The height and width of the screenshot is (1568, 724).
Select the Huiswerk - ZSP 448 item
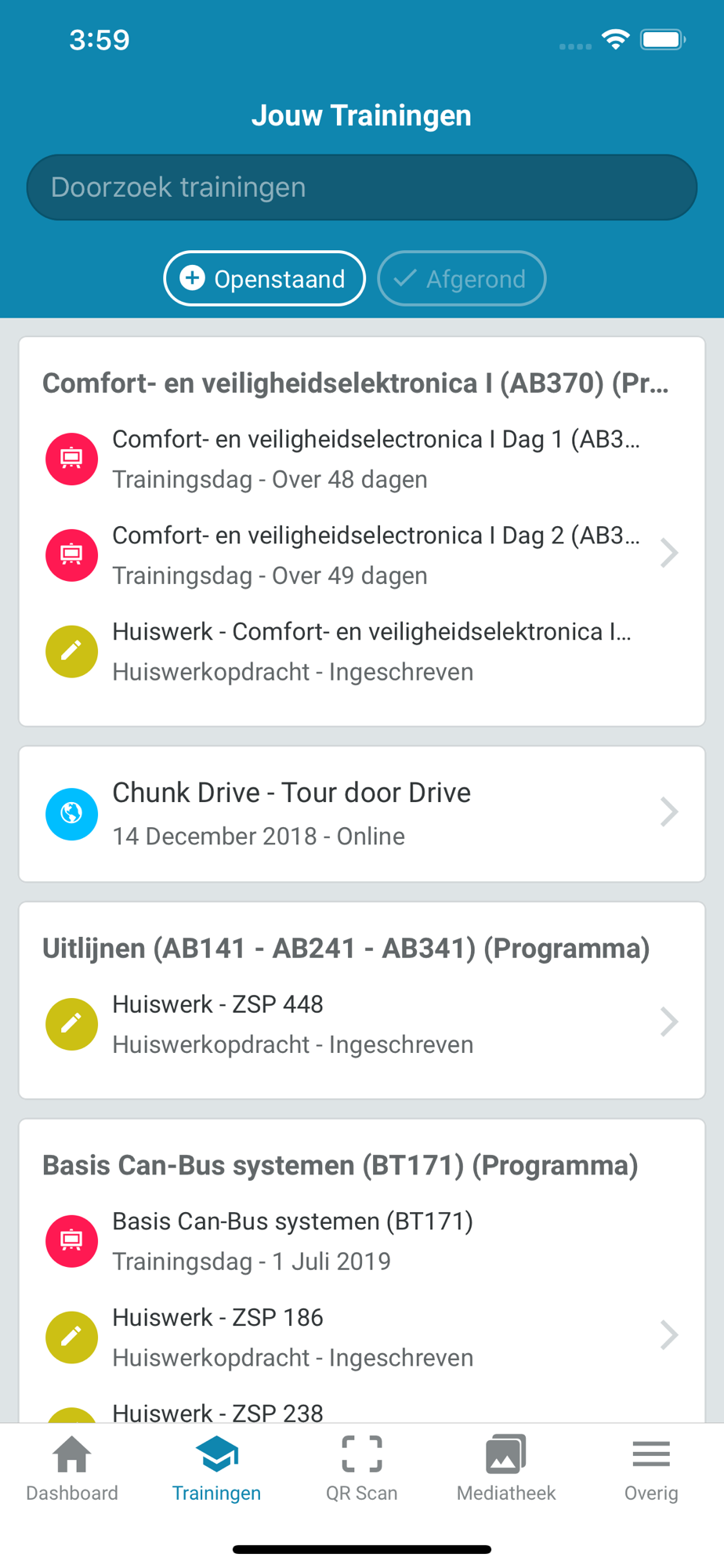362,1024
